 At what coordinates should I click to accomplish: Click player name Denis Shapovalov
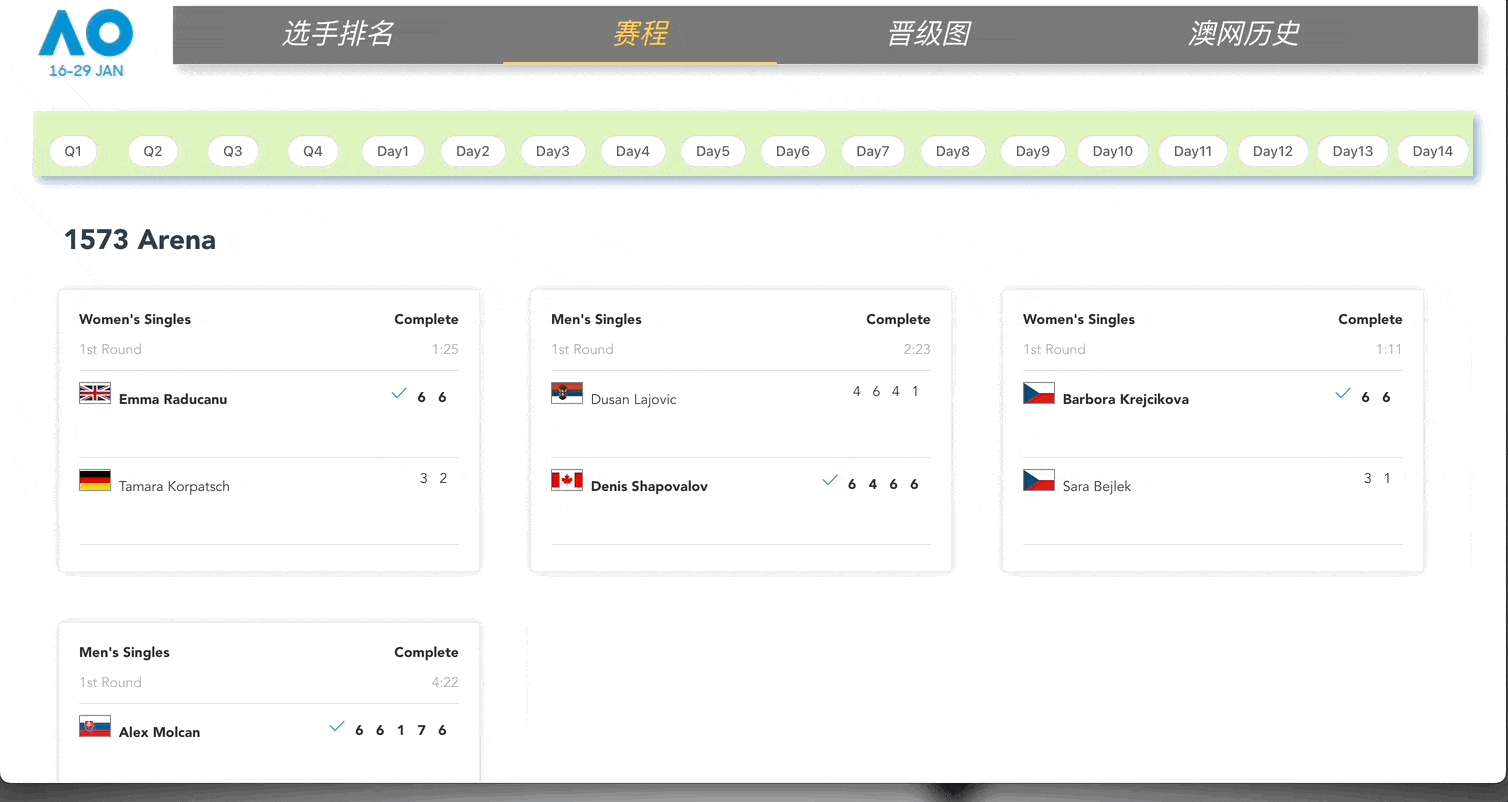pos(649,486)
